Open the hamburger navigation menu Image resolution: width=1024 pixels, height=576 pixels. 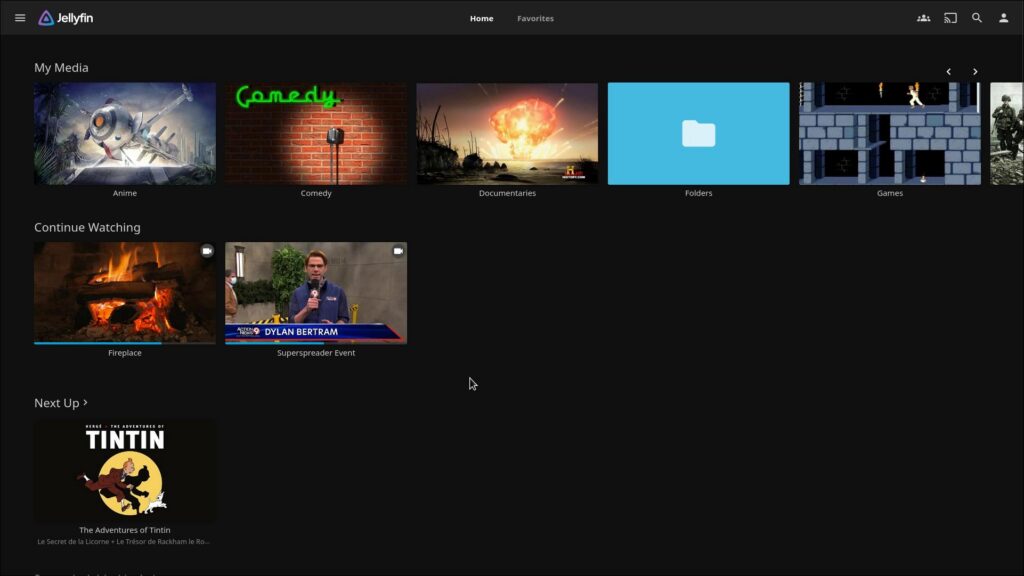[x=20, y=18]
